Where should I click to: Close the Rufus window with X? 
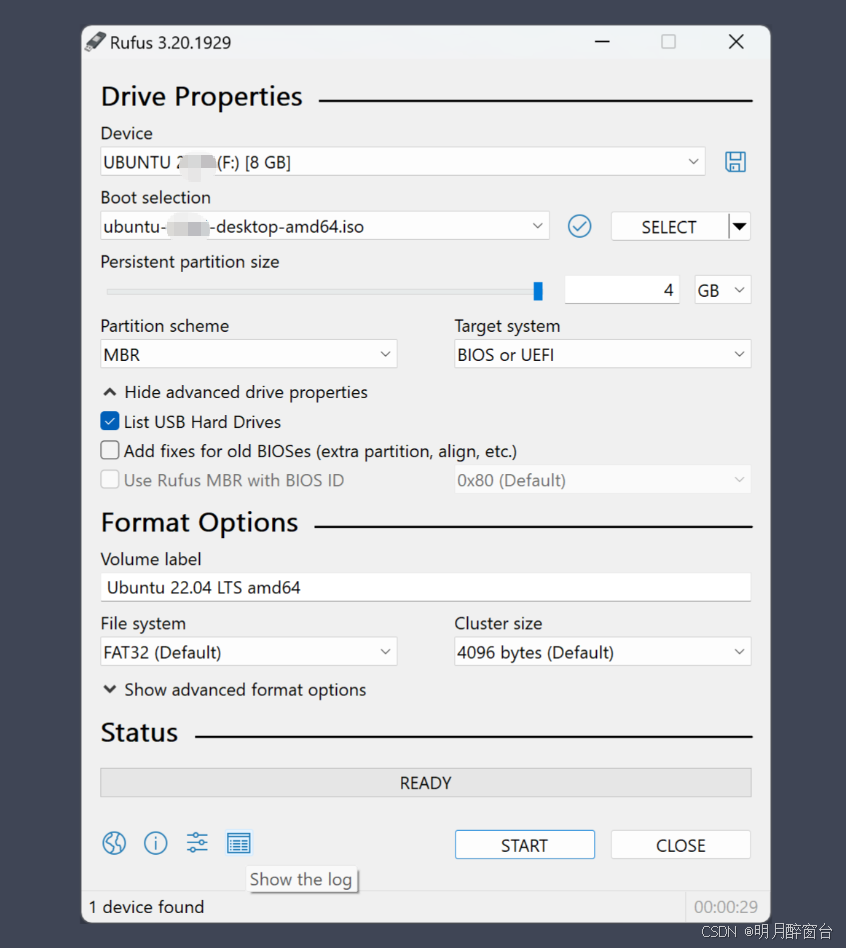(x=736, y=42)
